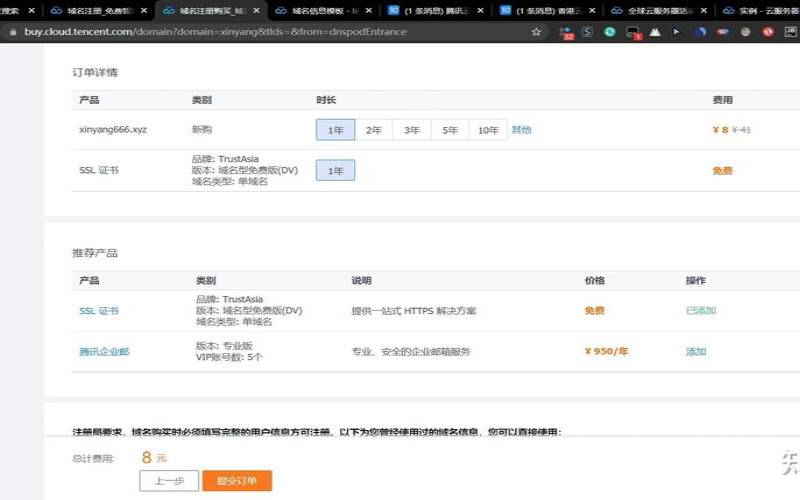
Task: Click the 说明 column header
Action: [x=361, y=281]
